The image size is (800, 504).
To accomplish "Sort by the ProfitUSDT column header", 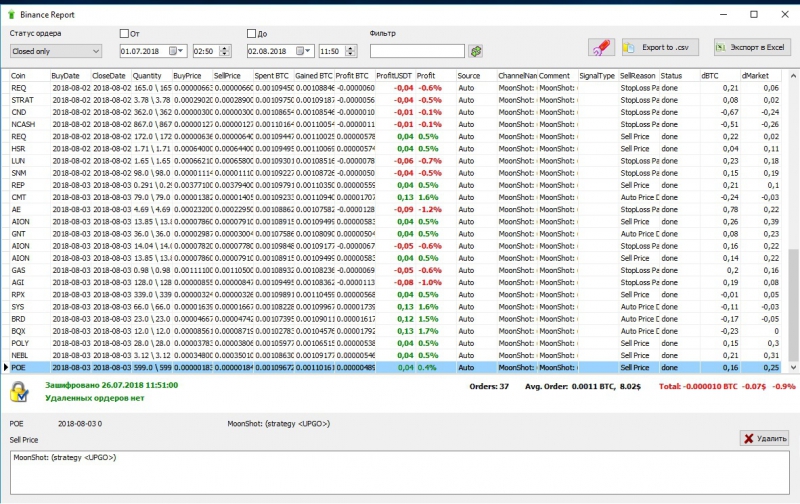I will 394,75.
